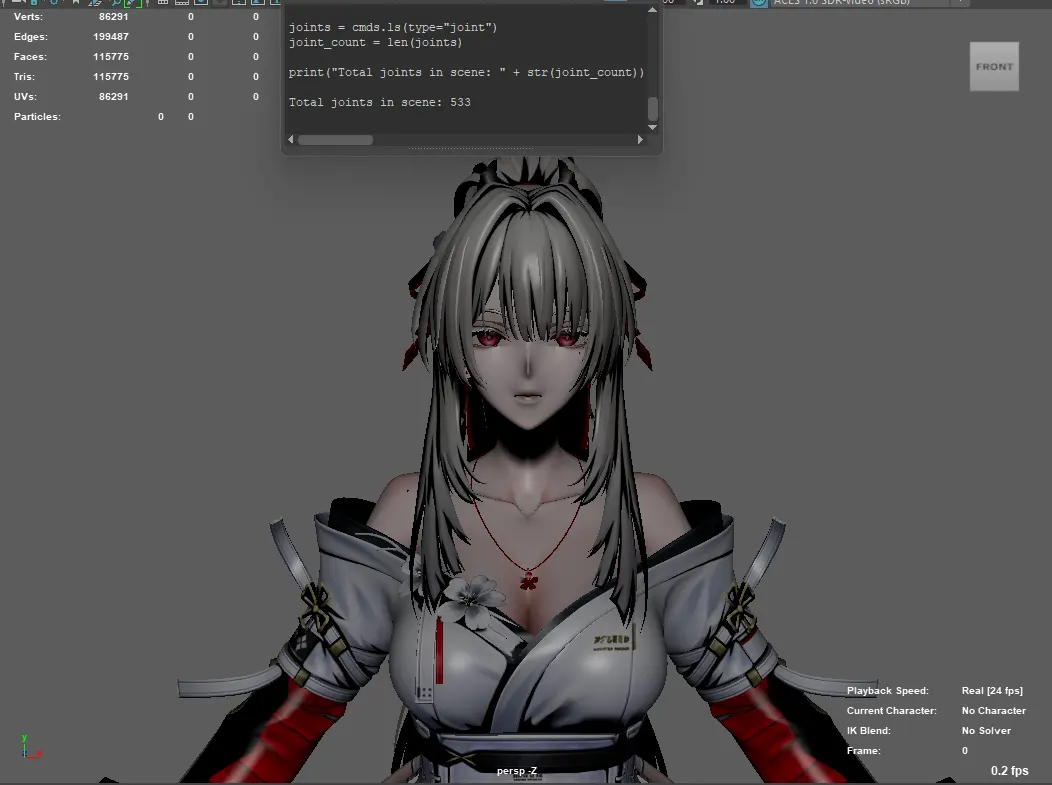Click the 2D pan/zoom magnifier icon
Screen dimensions: 1052x785
115,2
